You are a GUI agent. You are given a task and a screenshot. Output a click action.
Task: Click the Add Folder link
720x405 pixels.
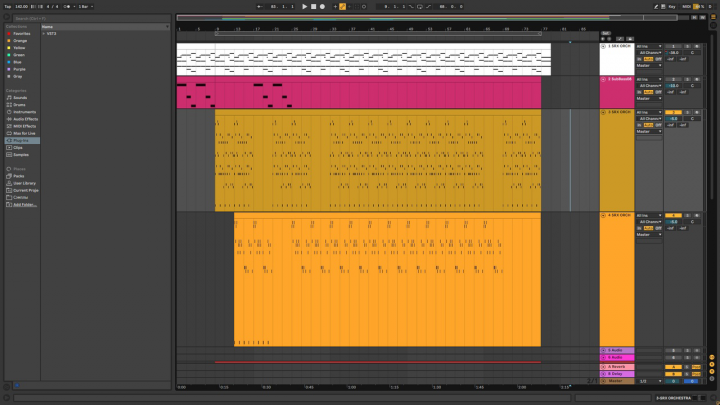tap(24, 204)
